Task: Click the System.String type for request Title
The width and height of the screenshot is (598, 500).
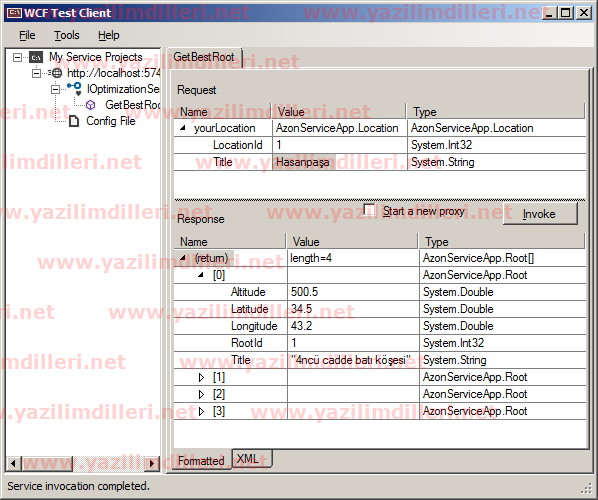Action: click(x=497, y=162)
